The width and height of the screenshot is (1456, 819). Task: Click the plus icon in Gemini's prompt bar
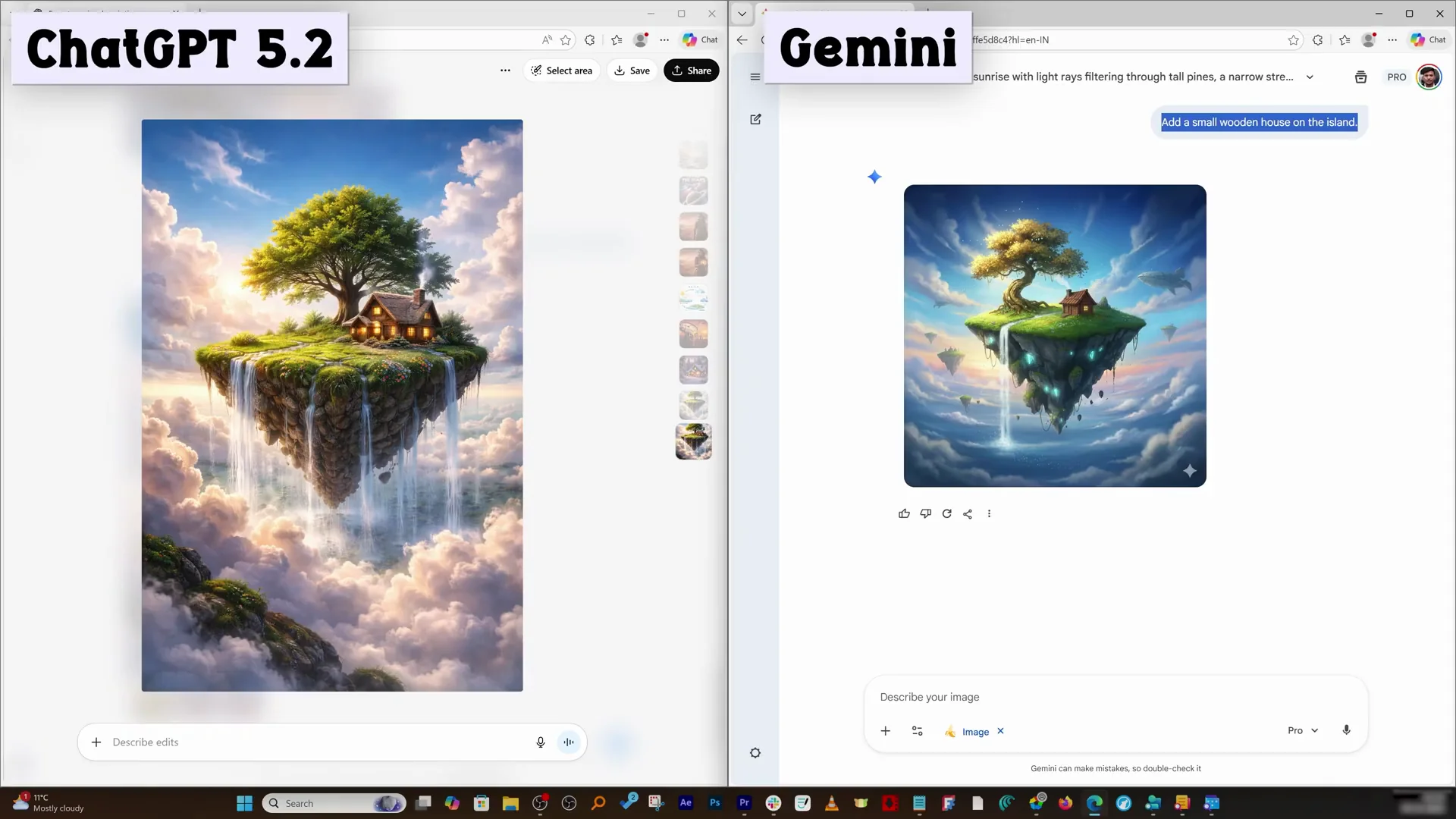[x=886, y=731]
